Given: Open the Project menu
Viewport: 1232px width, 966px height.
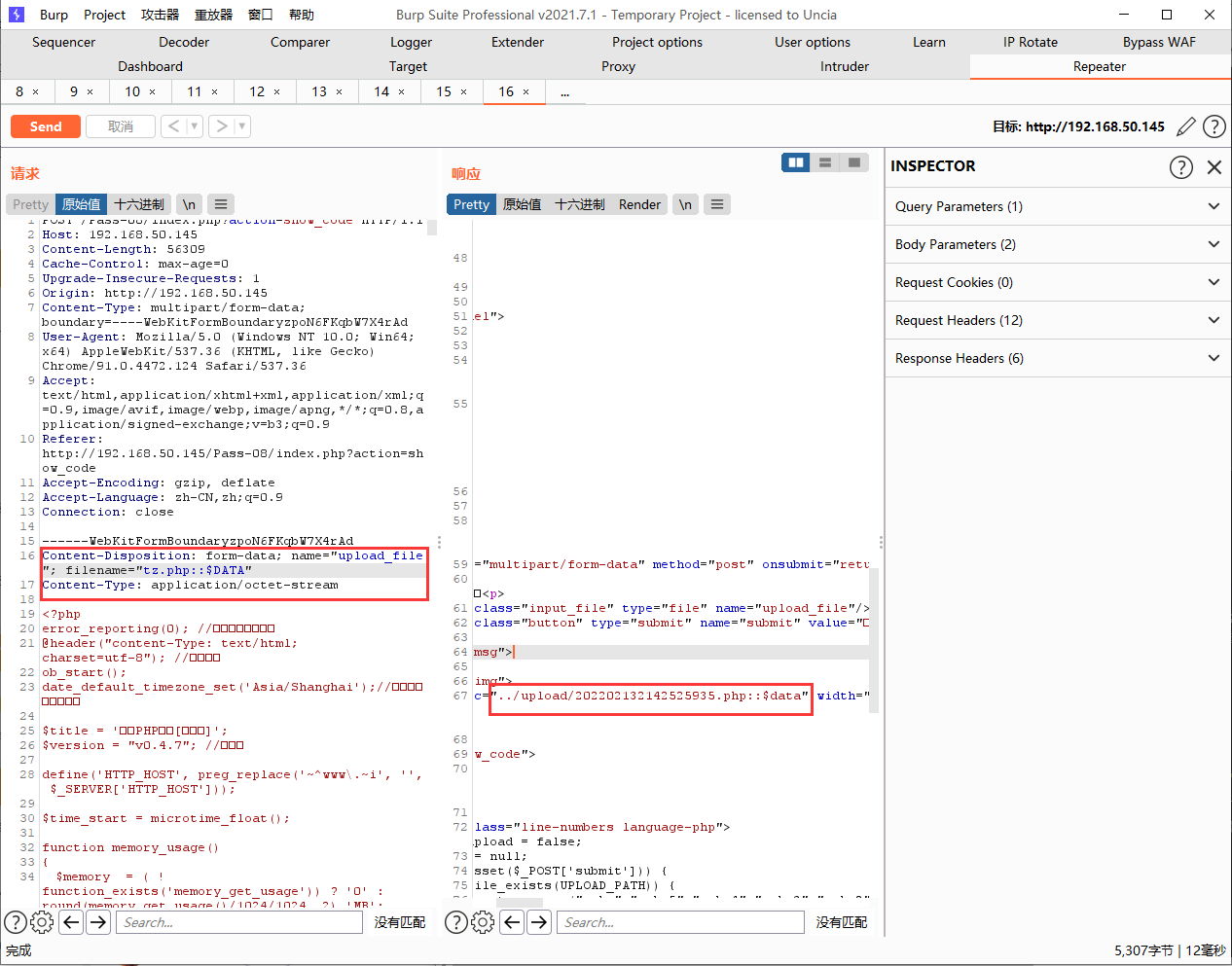Looking at the screenshot, I should [x=104, y=15].
